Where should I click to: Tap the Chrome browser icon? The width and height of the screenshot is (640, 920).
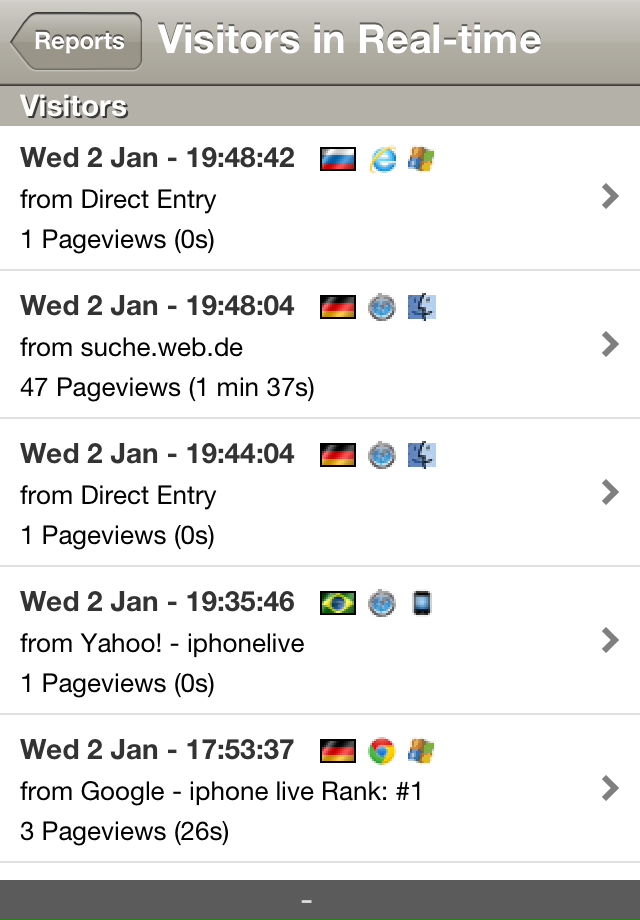click(x=382, y=750)
